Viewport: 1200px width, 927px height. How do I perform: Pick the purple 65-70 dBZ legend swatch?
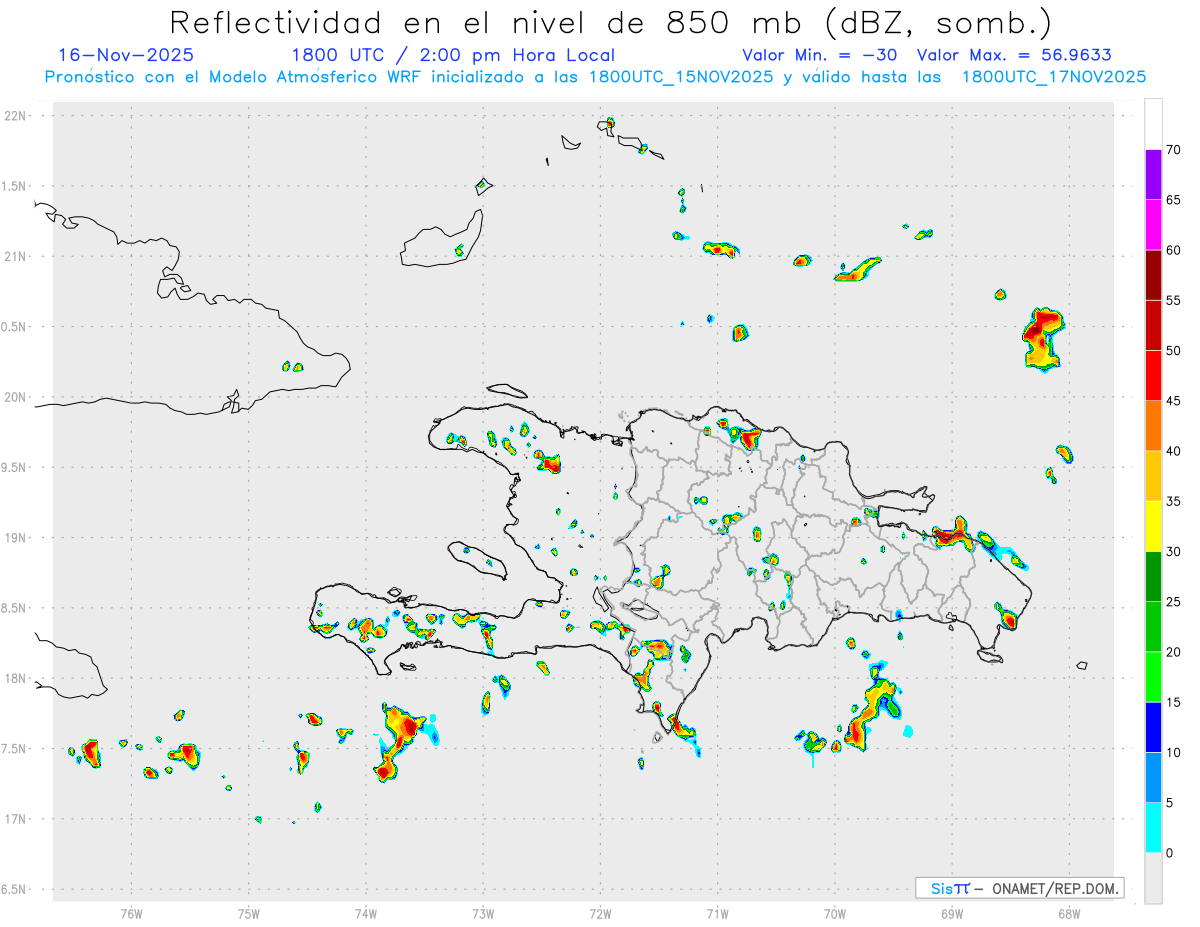coord(1153,175)
